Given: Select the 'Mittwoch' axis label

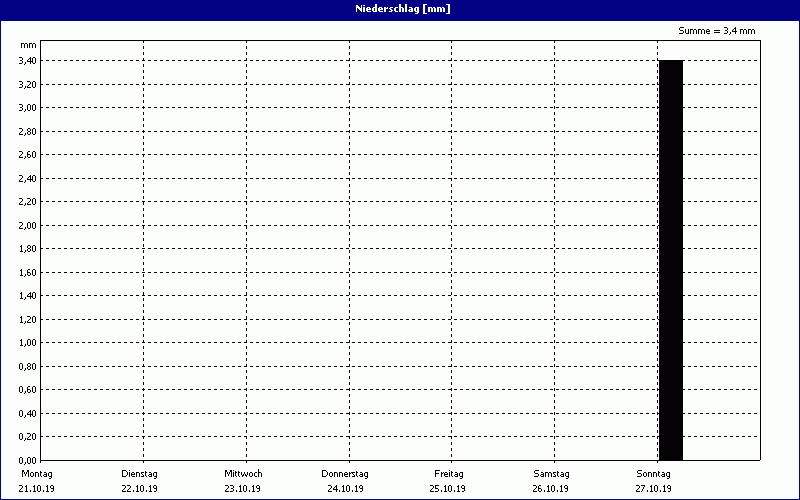Looking at the screenshot, I should [243, 474].
